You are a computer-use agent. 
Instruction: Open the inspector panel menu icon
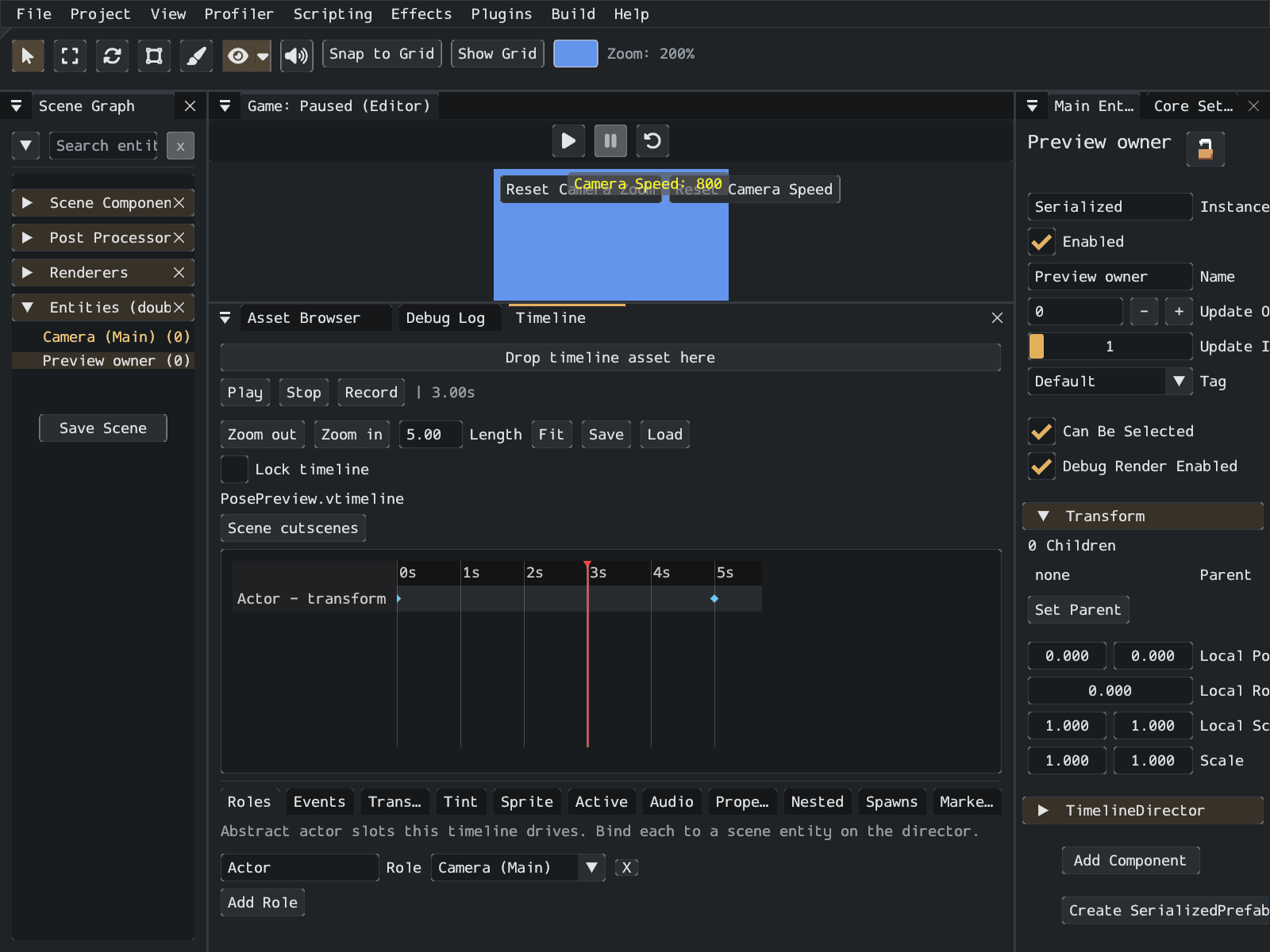(x=1032, y=106)
